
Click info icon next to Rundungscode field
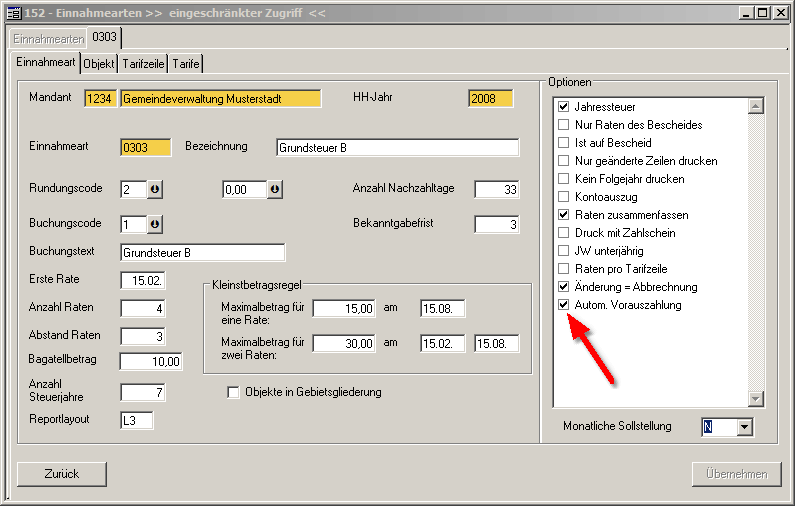[154, 190]
